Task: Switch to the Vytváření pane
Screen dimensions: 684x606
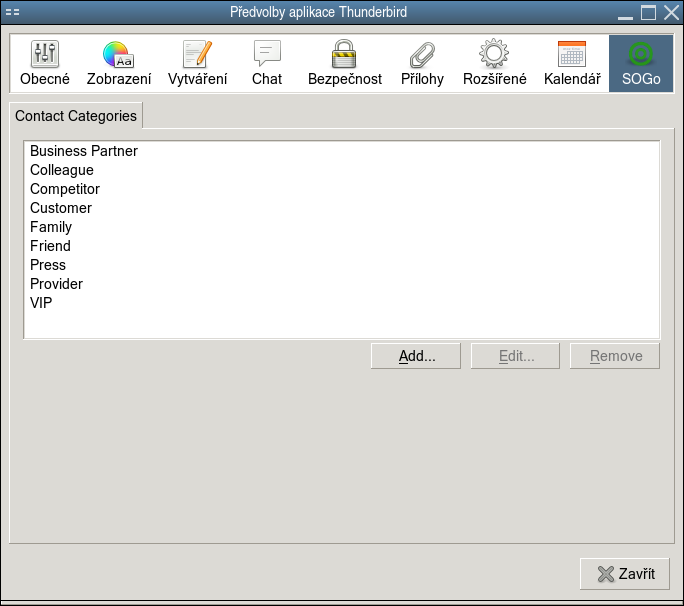Action: point(198,64)
